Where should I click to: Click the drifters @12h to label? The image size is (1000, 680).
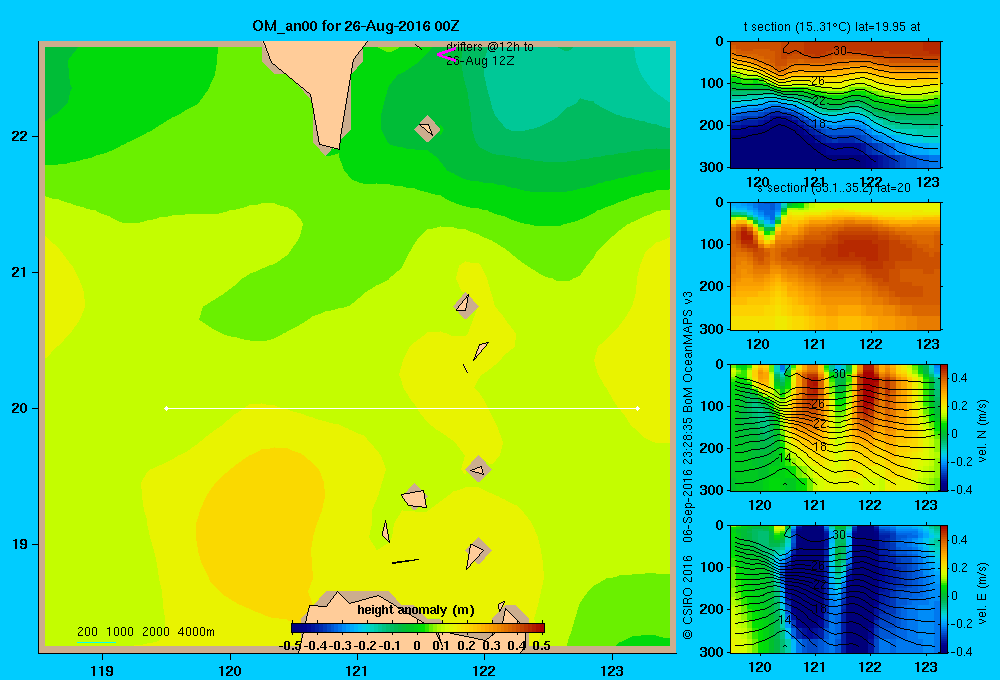[490, 47]
